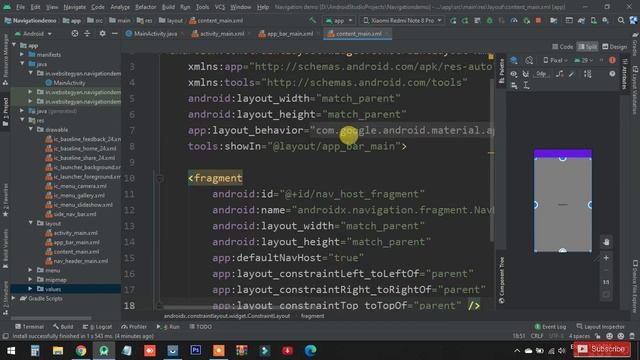
Task: Click the Profile app icon
Action: click(514, 20)
